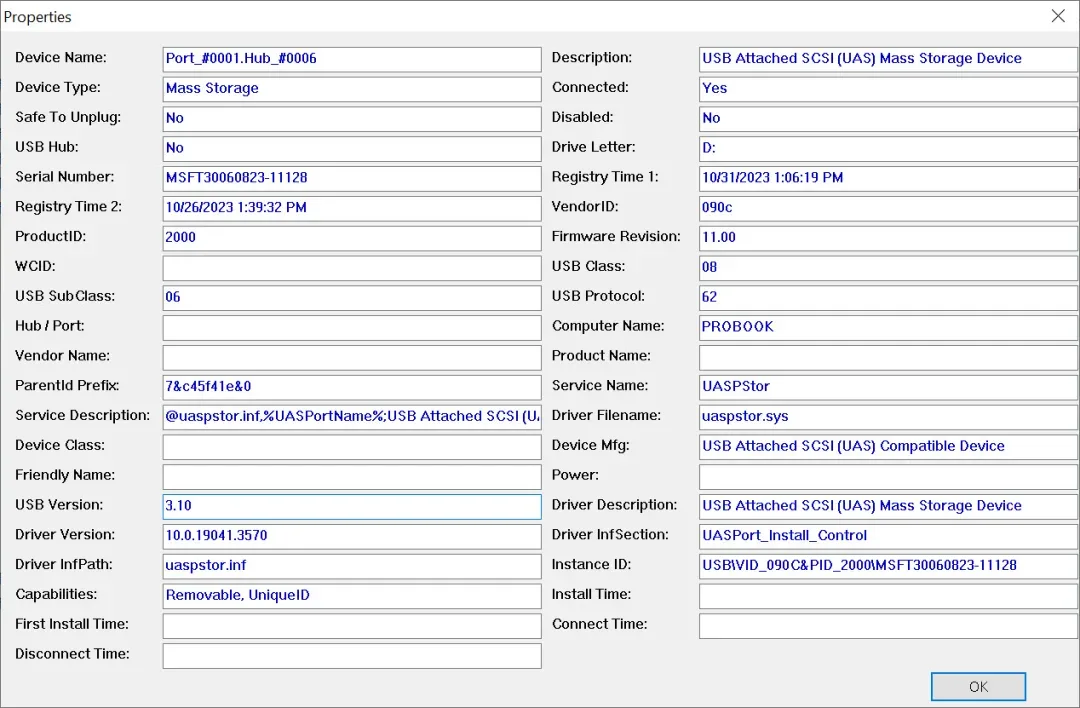
Task: Click the Instance ID field
Action: 888,566
